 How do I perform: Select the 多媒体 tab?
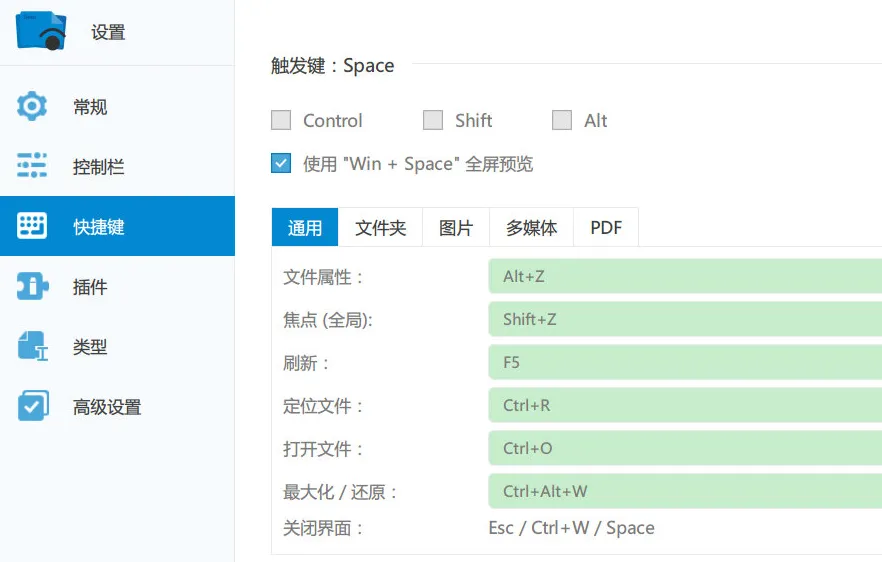point(531,228)
